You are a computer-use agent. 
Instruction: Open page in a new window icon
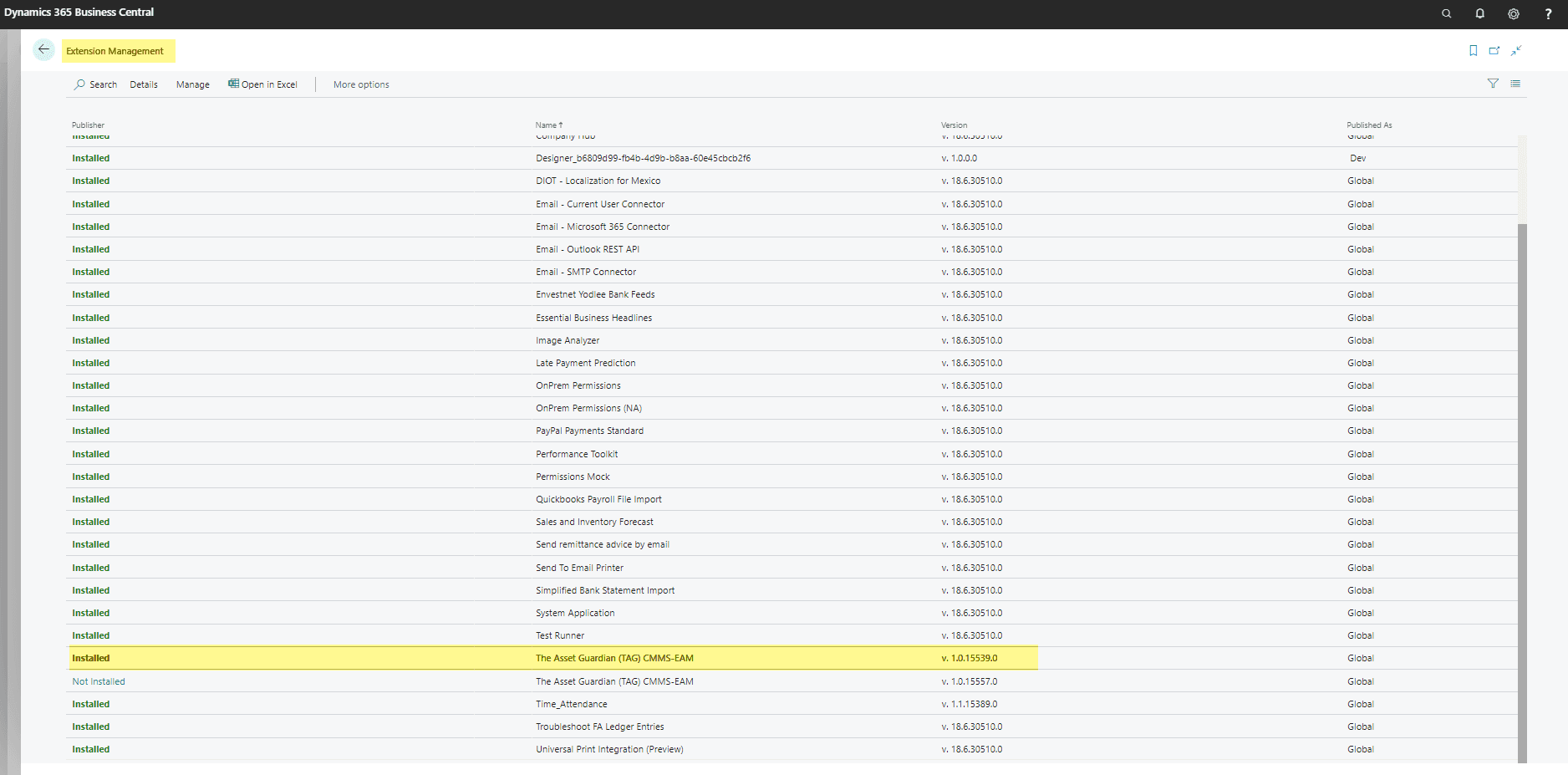pos(1494,51)
